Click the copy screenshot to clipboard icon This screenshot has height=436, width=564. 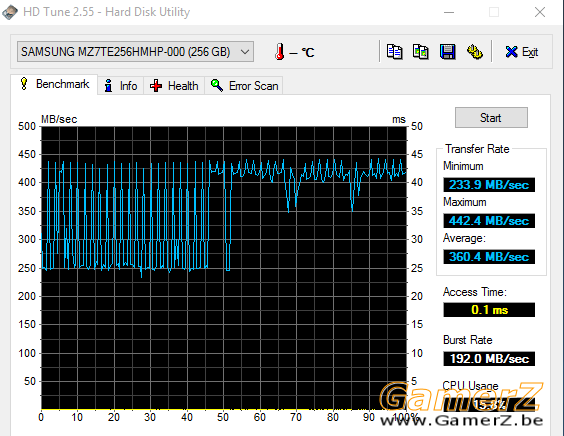[421, 52]
